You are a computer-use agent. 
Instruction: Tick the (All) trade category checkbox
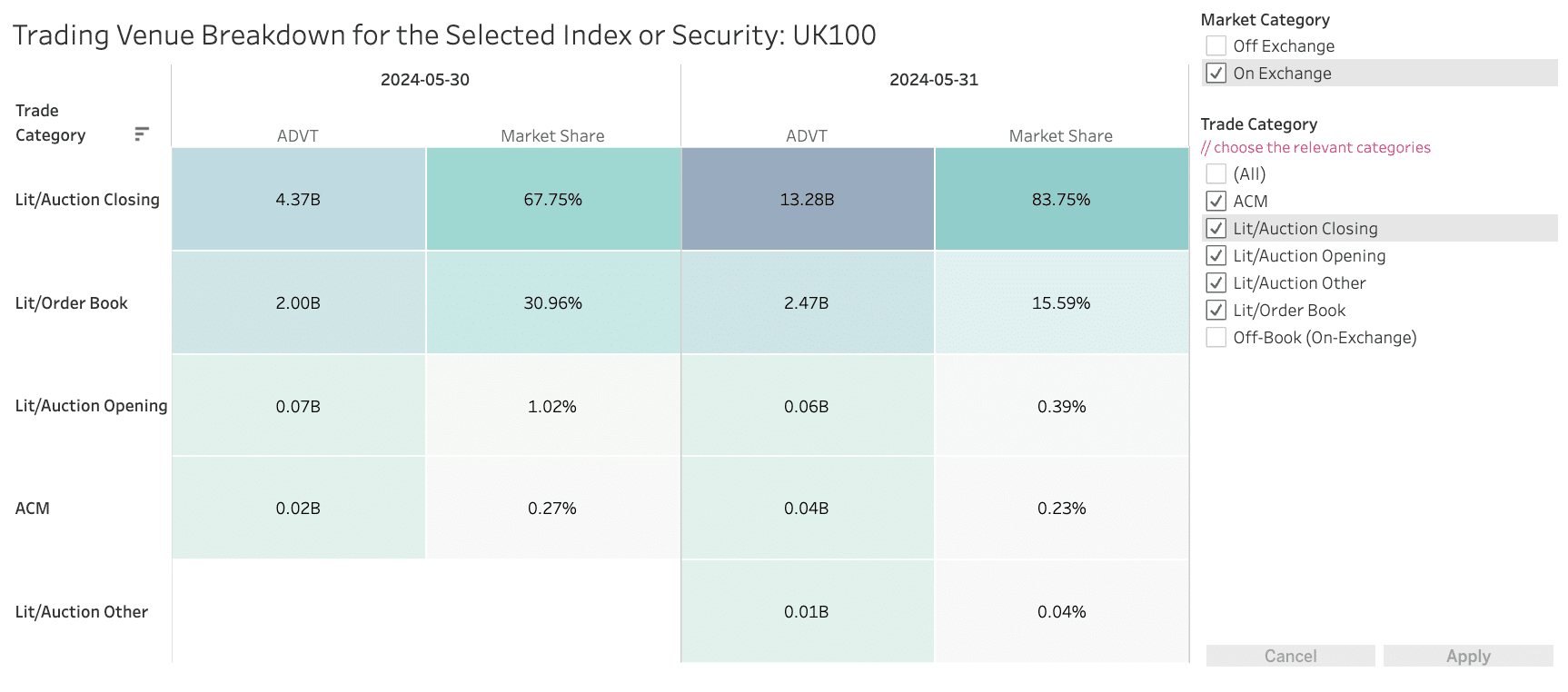[x=1216, y=173]
